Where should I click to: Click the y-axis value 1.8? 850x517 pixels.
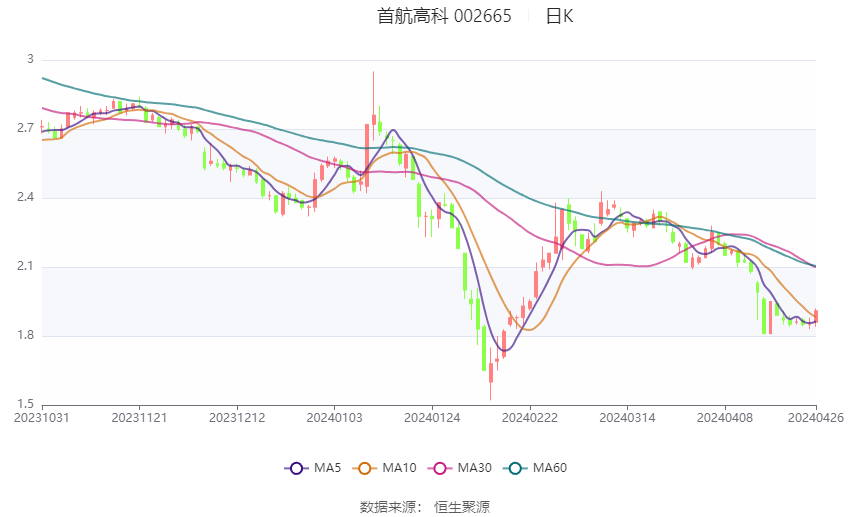point(25,335)
